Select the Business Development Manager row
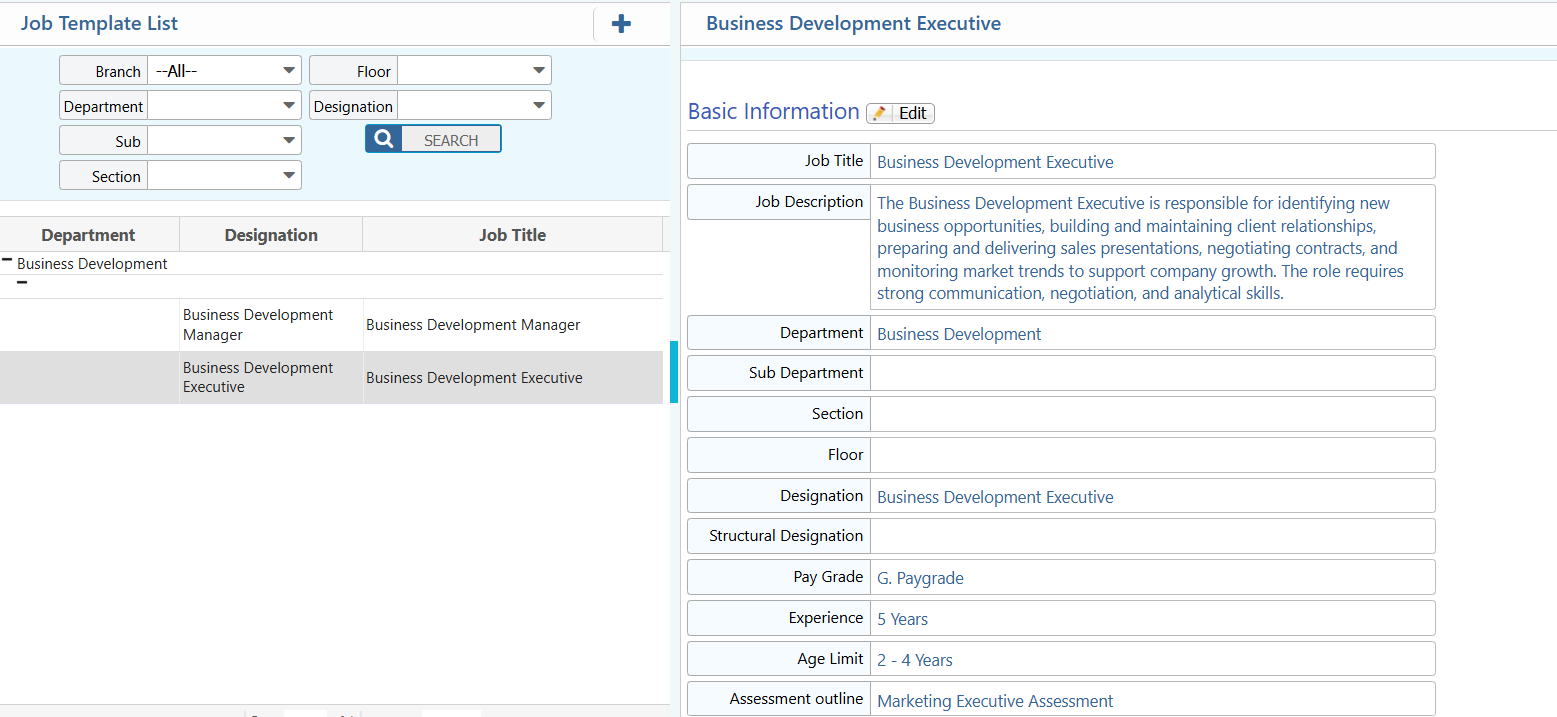This screenshot has width=1557, height=717. tap(473, 325)
